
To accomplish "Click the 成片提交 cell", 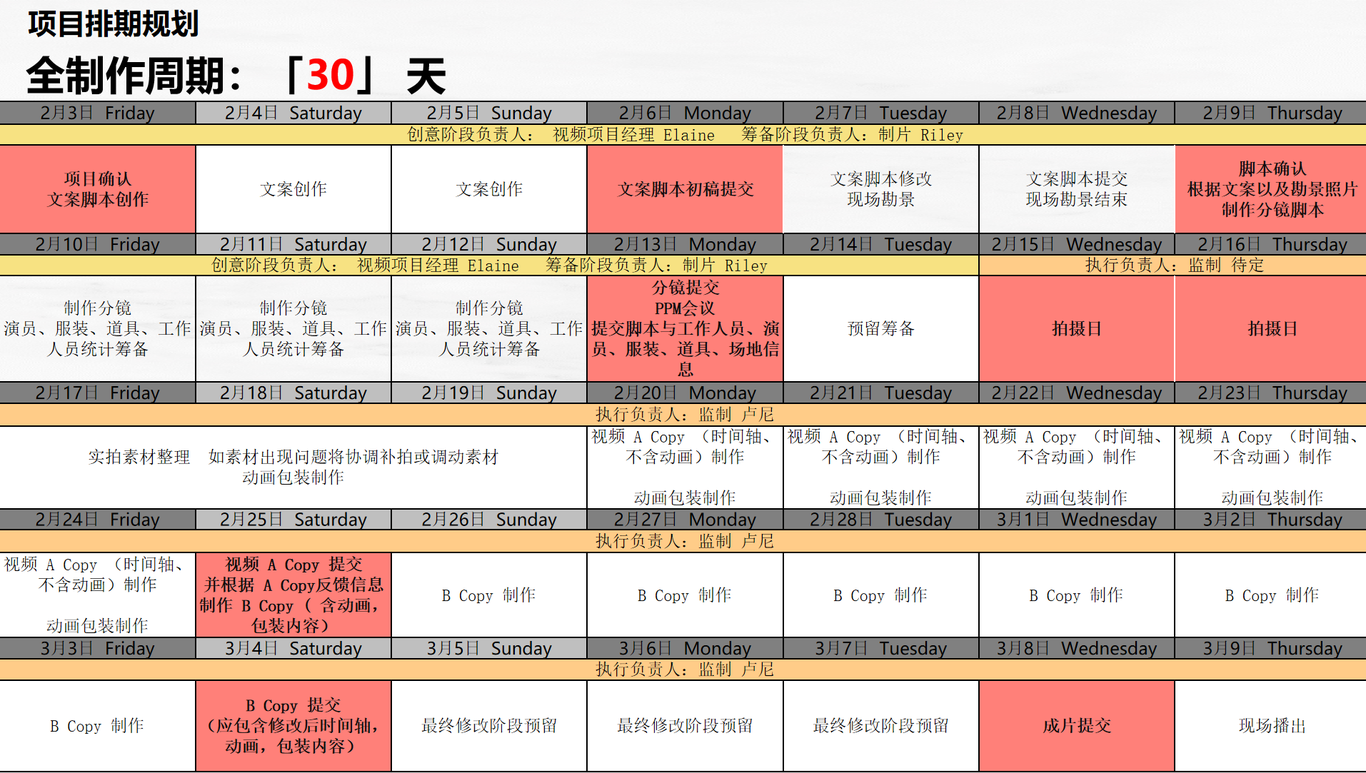I will (x=1077, y=726).
